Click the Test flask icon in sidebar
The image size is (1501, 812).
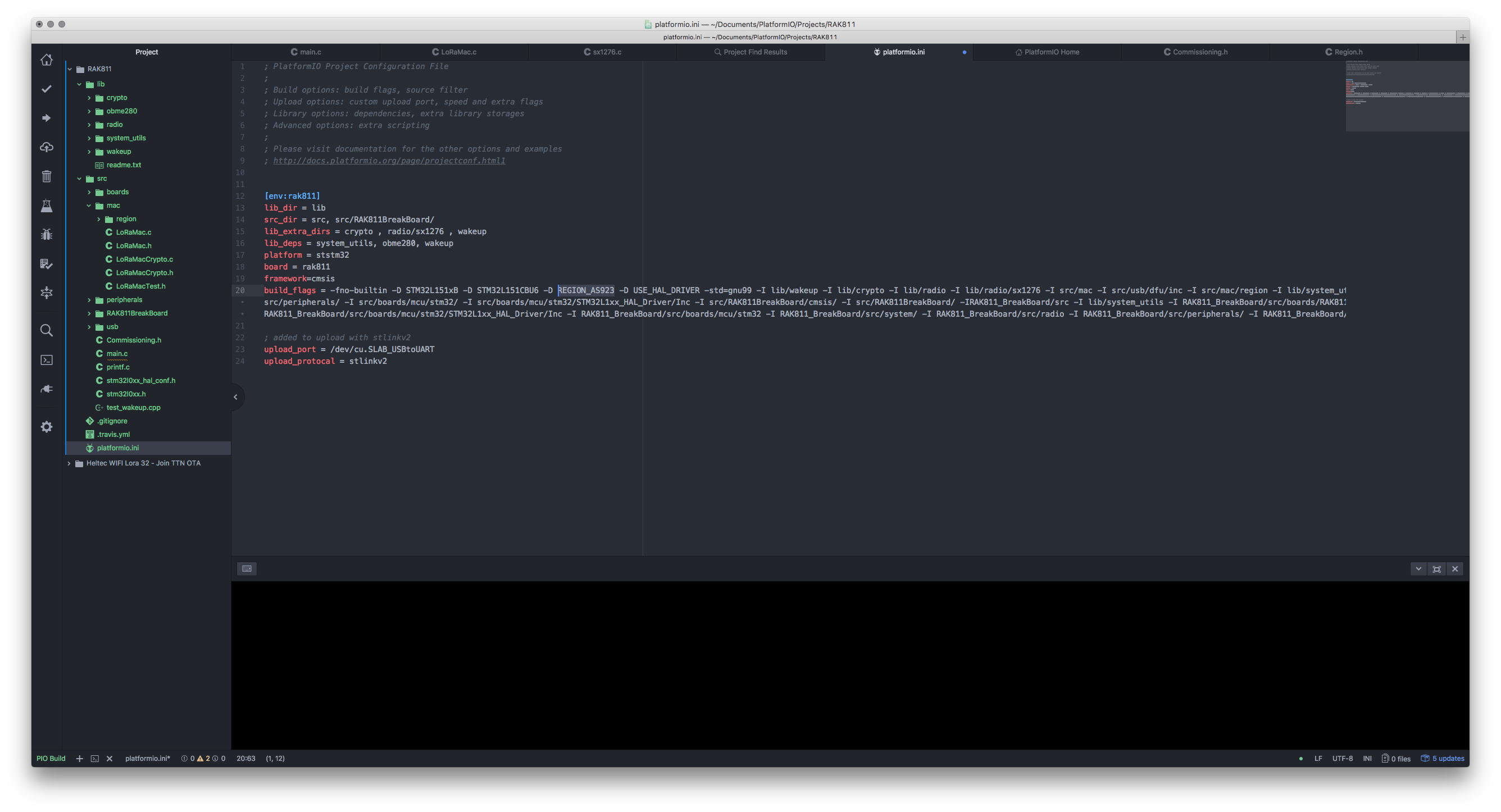click(47, 205)
